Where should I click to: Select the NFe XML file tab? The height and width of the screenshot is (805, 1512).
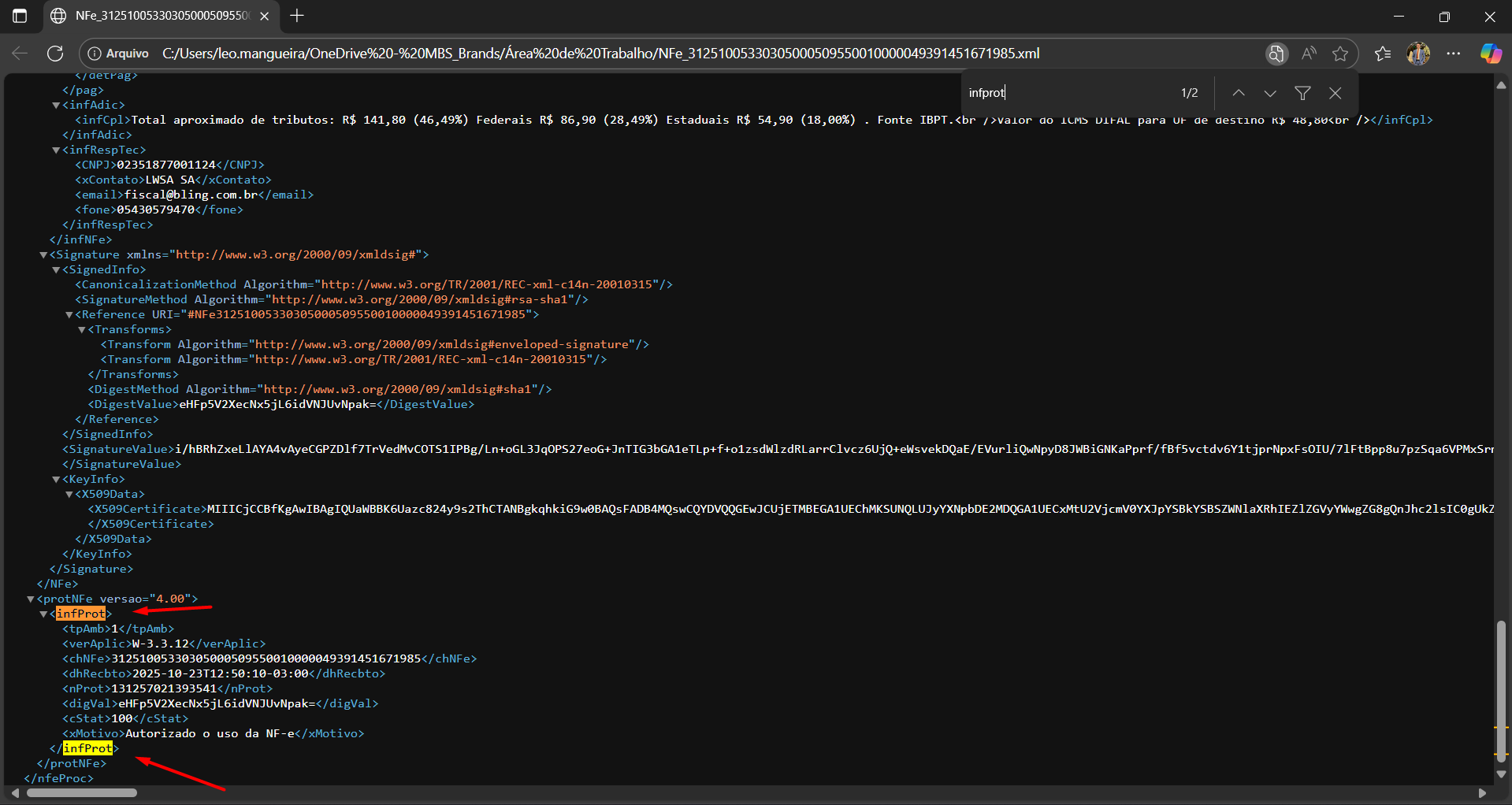coord(158,16)
